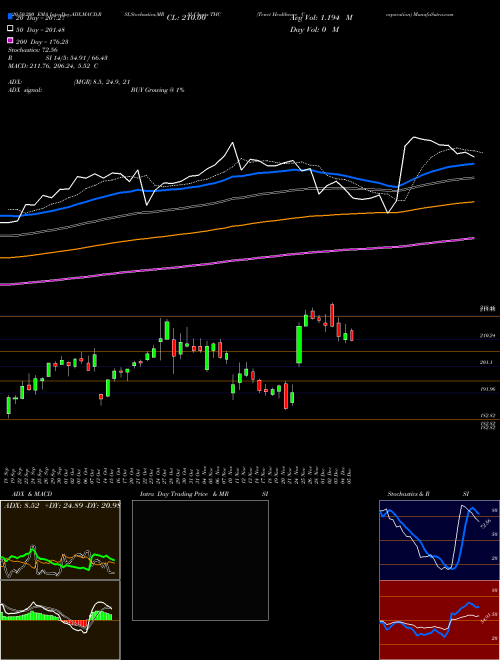Click the 'ADX signal:' label
500x660 pixels.
pyautogui.click(x=25, y=90)
